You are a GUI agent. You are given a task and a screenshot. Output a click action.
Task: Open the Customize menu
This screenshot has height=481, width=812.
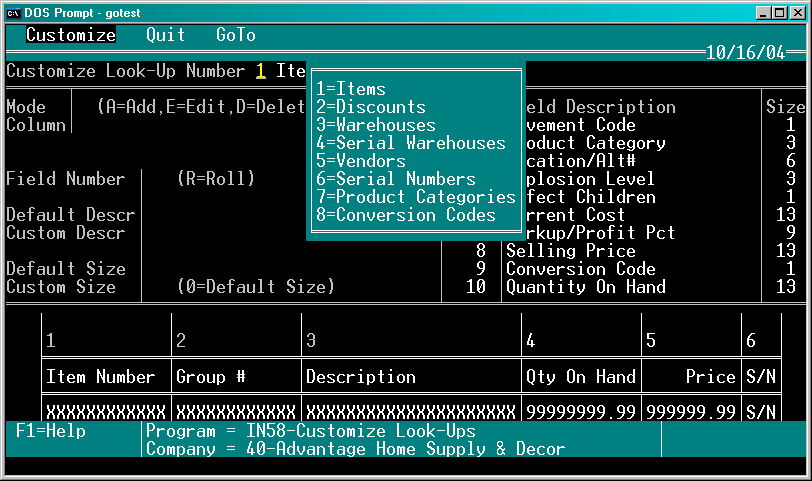click(x=71, y=35)
